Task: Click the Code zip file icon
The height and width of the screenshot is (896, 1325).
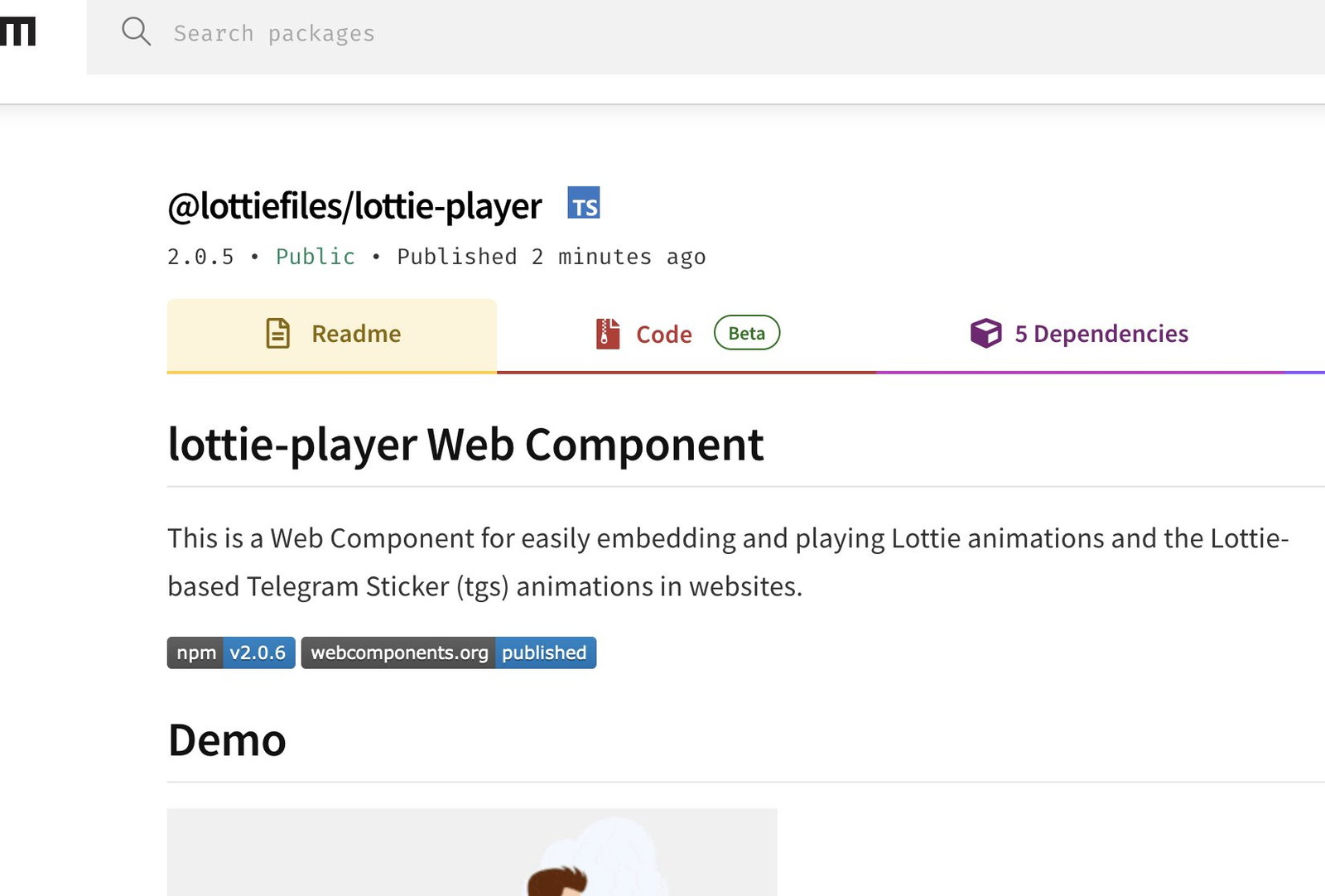Action: [608, 334]
